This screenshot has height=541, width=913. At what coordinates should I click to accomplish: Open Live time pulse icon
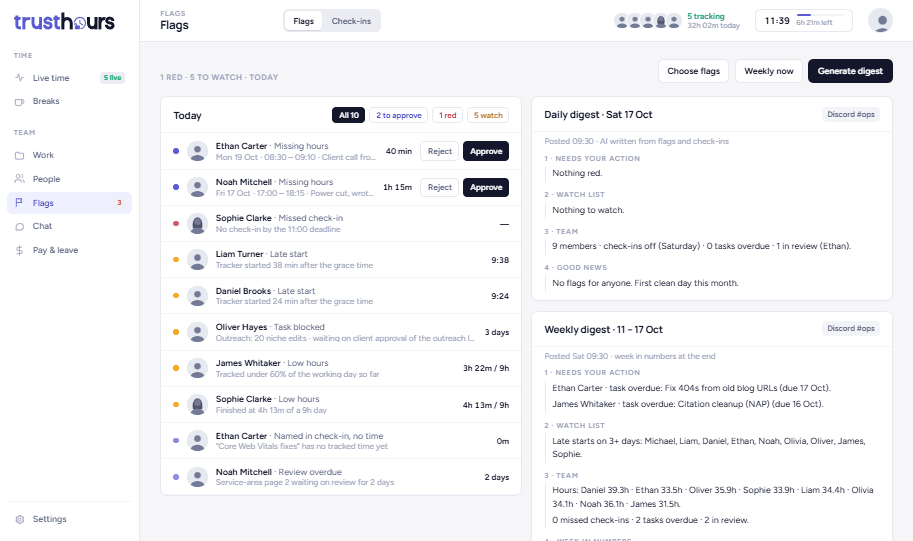(x=19, y=77)
